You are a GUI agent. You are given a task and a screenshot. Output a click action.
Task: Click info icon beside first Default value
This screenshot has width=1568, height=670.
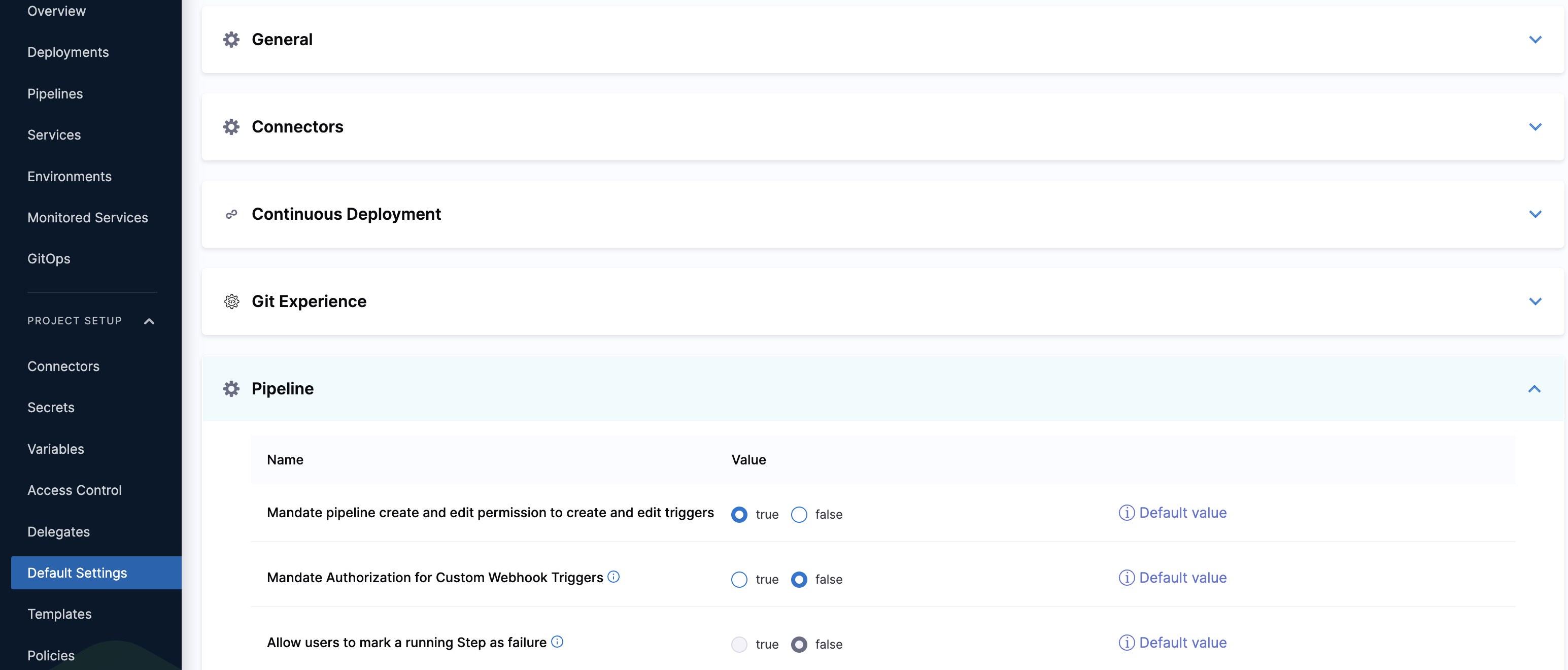tap(1126, 513)
